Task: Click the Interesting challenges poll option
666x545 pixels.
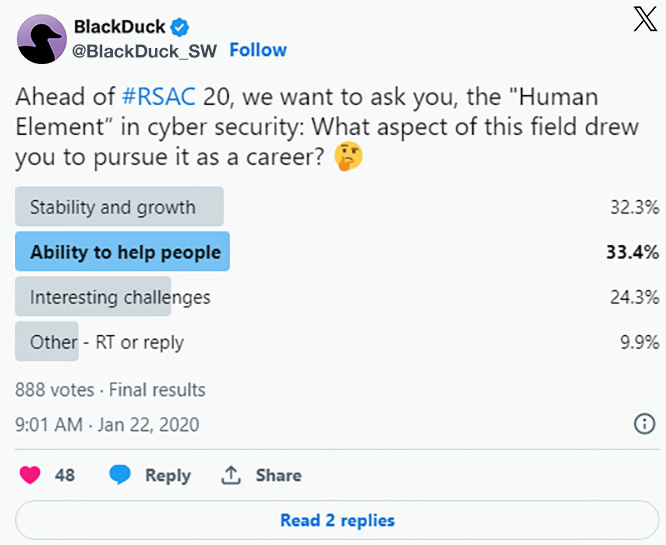Action: pos(120,297)
